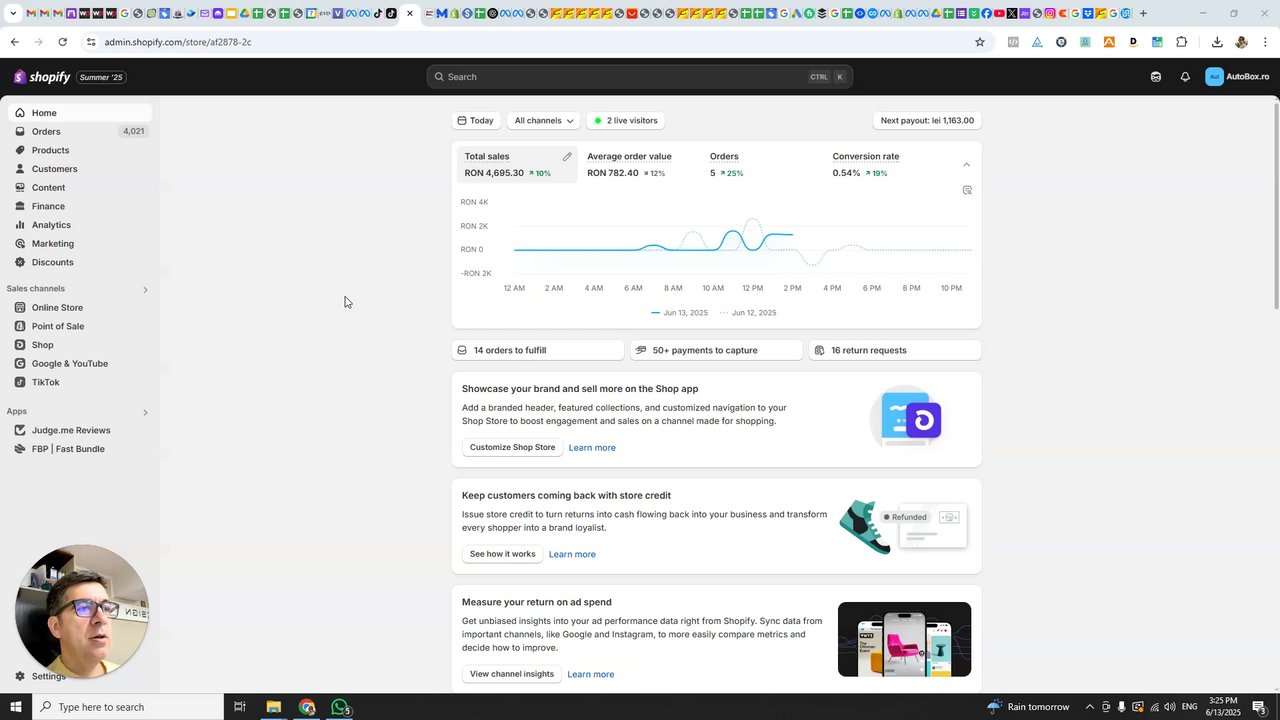Expand the Apps chevron in sidebar
The image size is (1280, 720).
point(145,413)
